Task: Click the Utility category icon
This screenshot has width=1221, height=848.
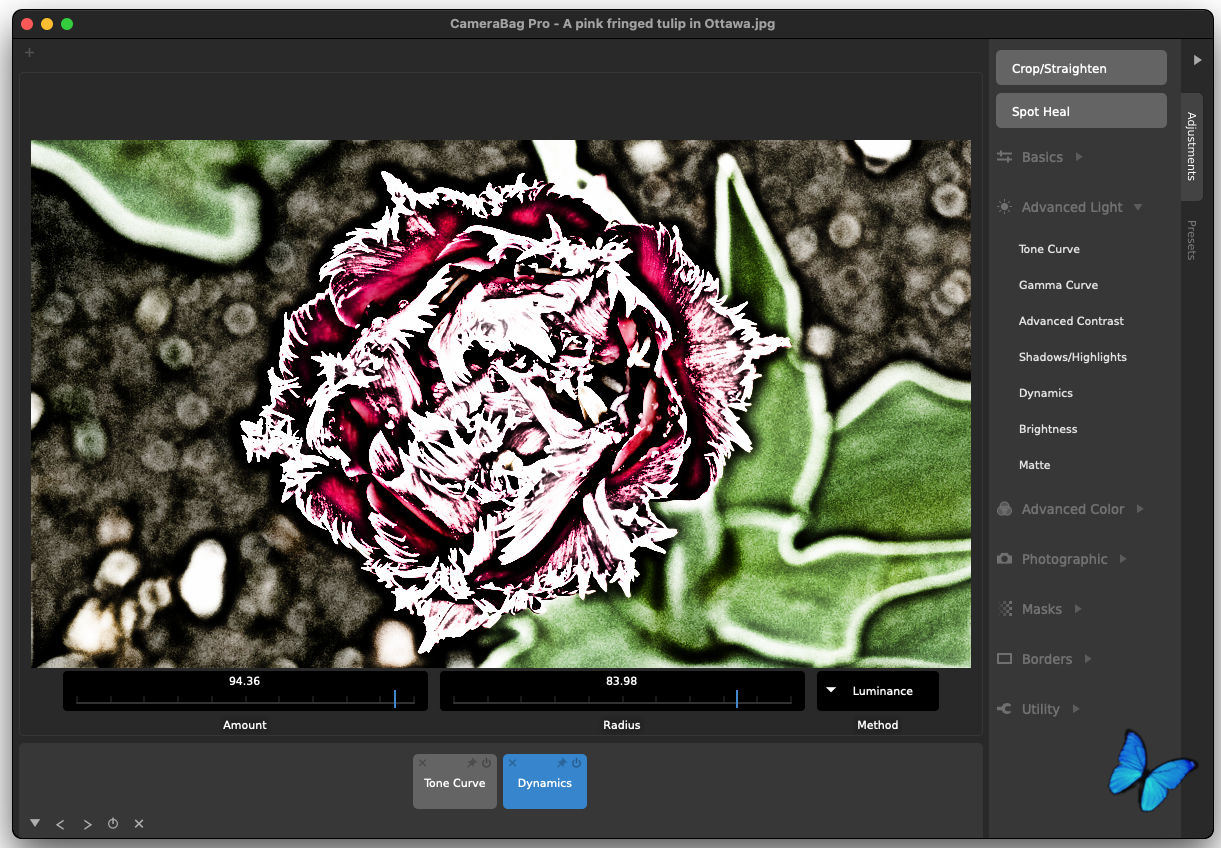Action: pos(1005,709)
